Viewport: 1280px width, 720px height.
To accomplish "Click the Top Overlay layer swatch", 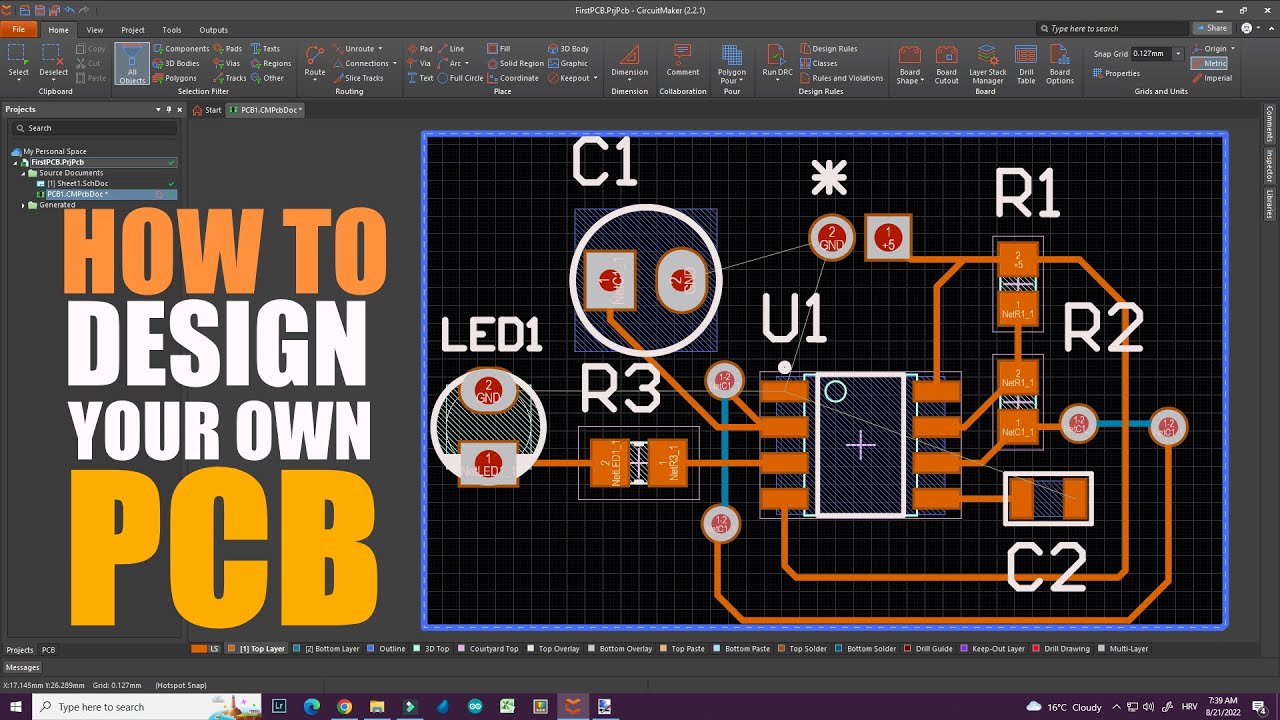I will coord(530,649).
